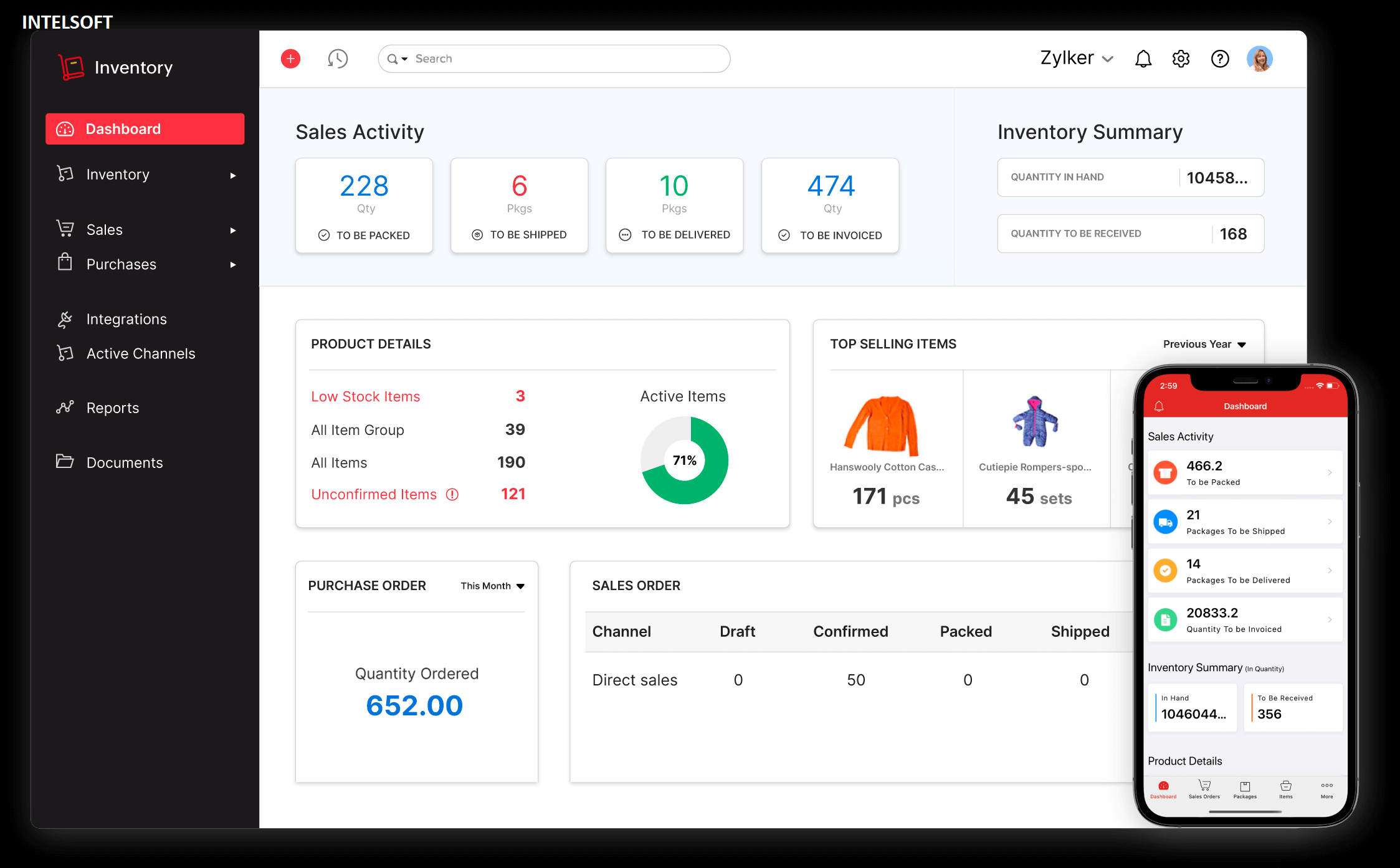Click the Unconfirmed Items link
Viewport: 1400px width, 868px height.
tap(374, 494)
